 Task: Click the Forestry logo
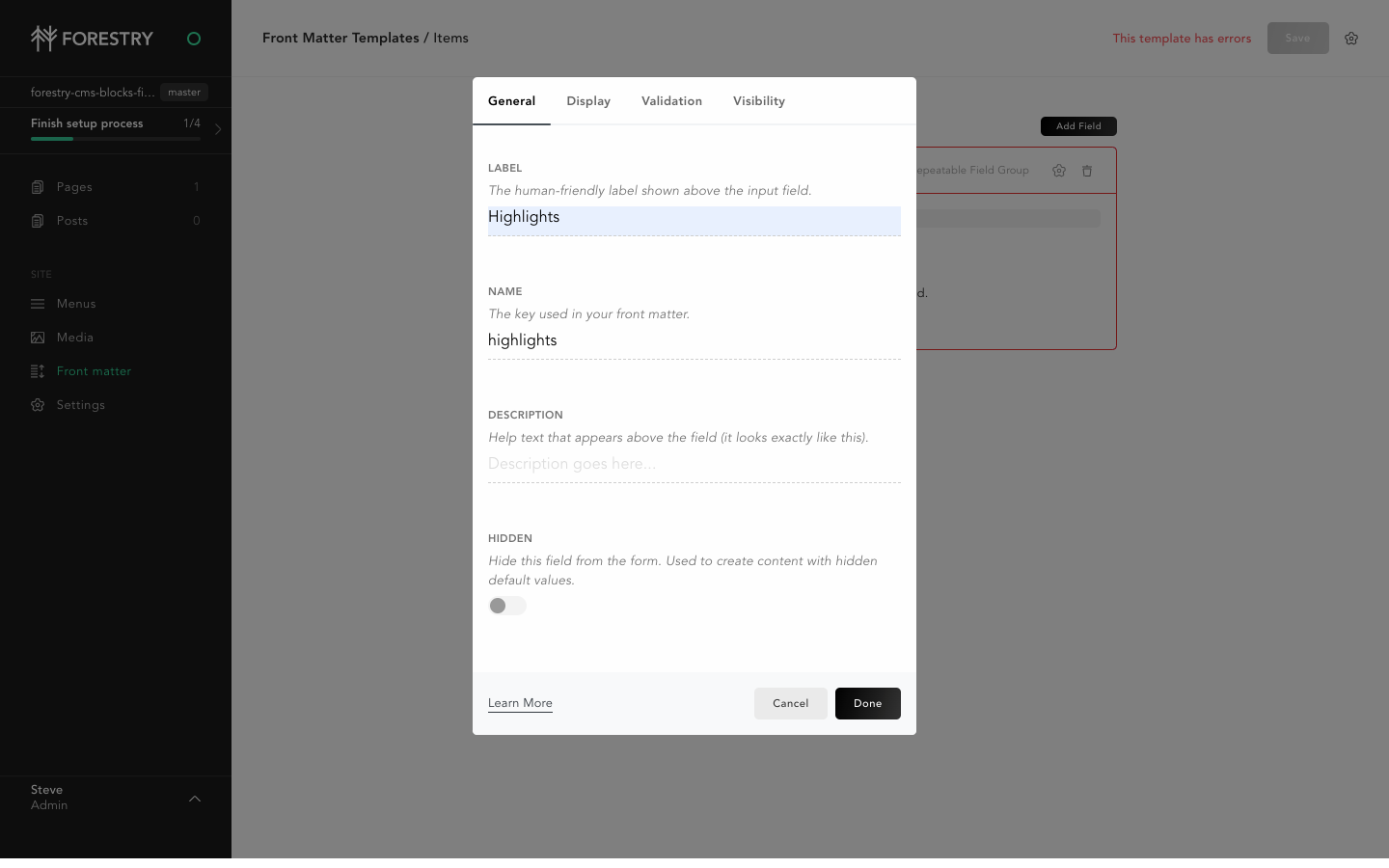pyautogui.click(x=92, y=39)
